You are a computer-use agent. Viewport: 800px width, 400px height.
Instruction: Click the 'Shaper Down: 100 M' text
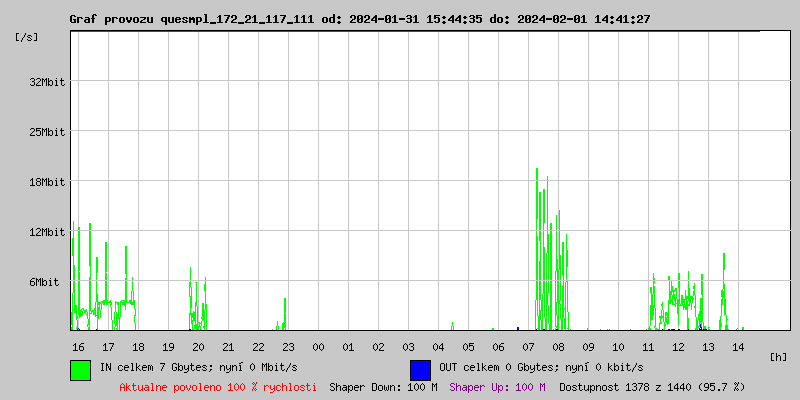383,386
